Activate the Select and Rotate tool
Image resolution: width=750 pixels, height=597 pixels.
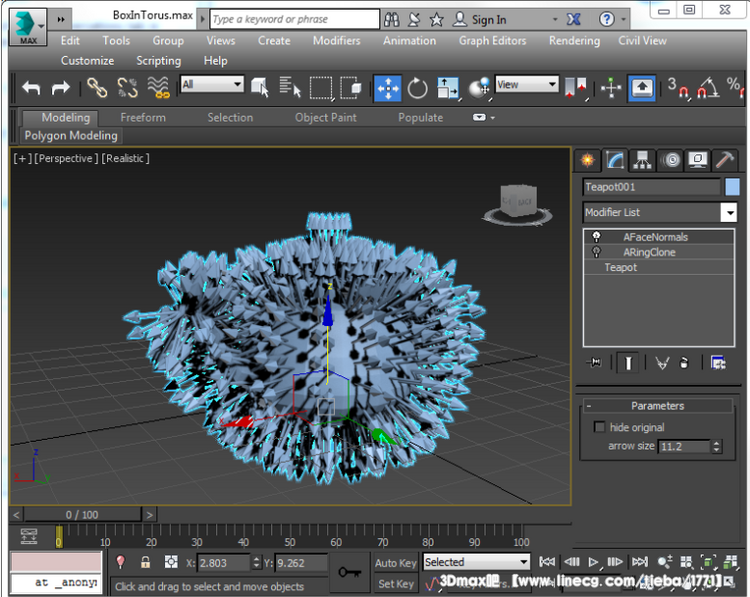coord(418,88)
